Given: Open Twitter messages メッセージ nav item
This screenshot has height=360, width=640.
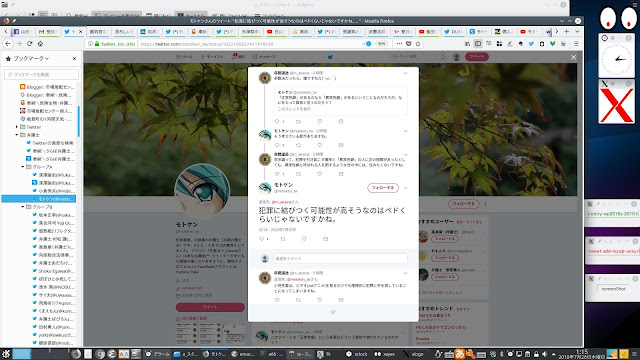Looking at the screenshot, I should tap(264, 57).
